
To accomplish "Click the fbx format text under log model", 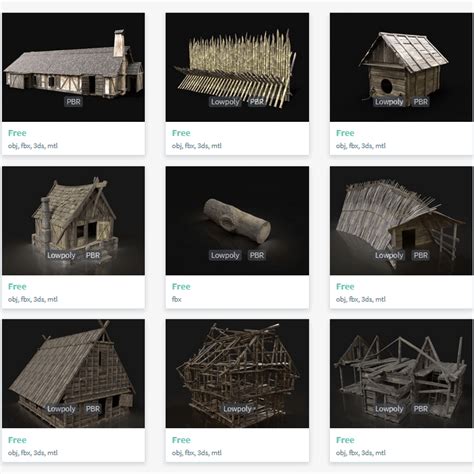I will pos(177,299).
